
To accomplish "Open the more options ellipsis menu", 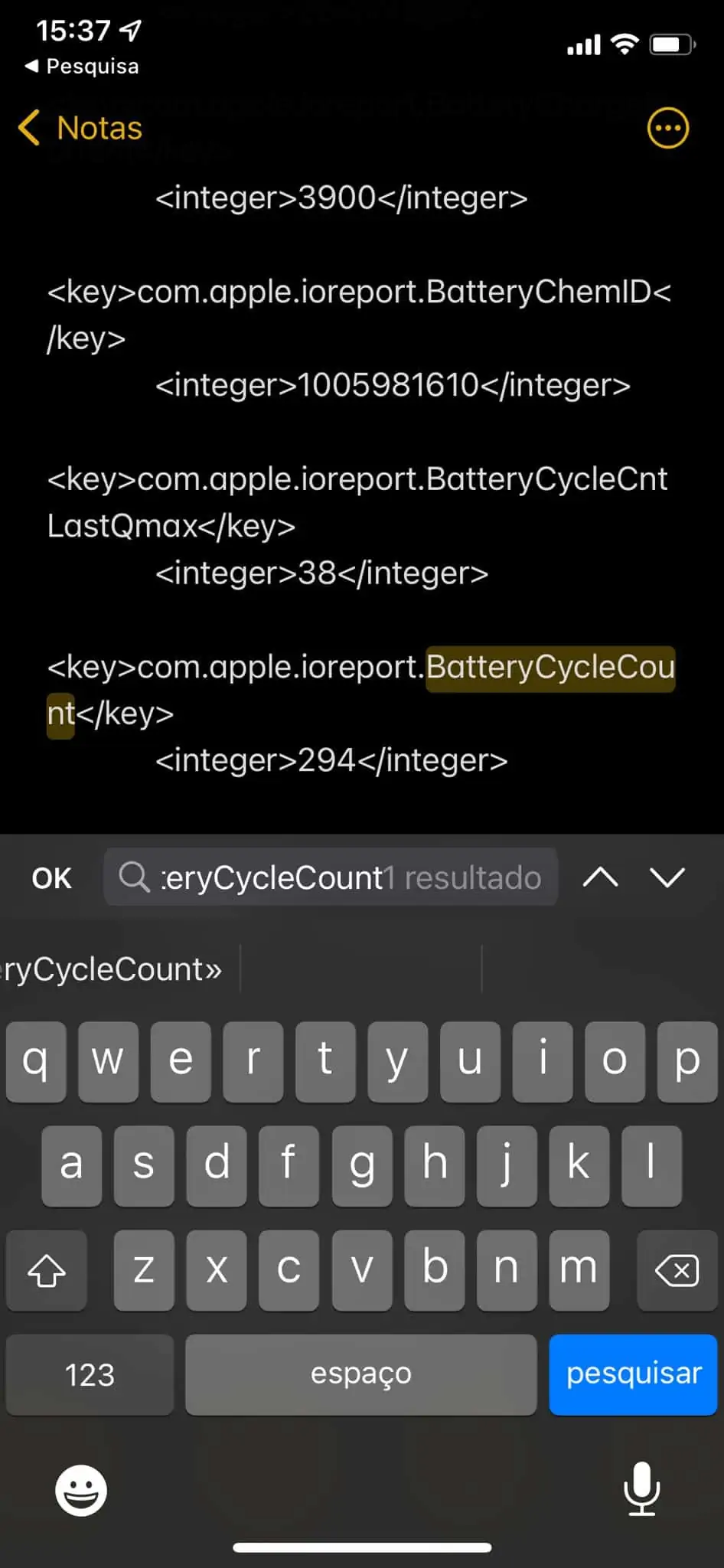I will pyautogui.click(x=667, y=128).
